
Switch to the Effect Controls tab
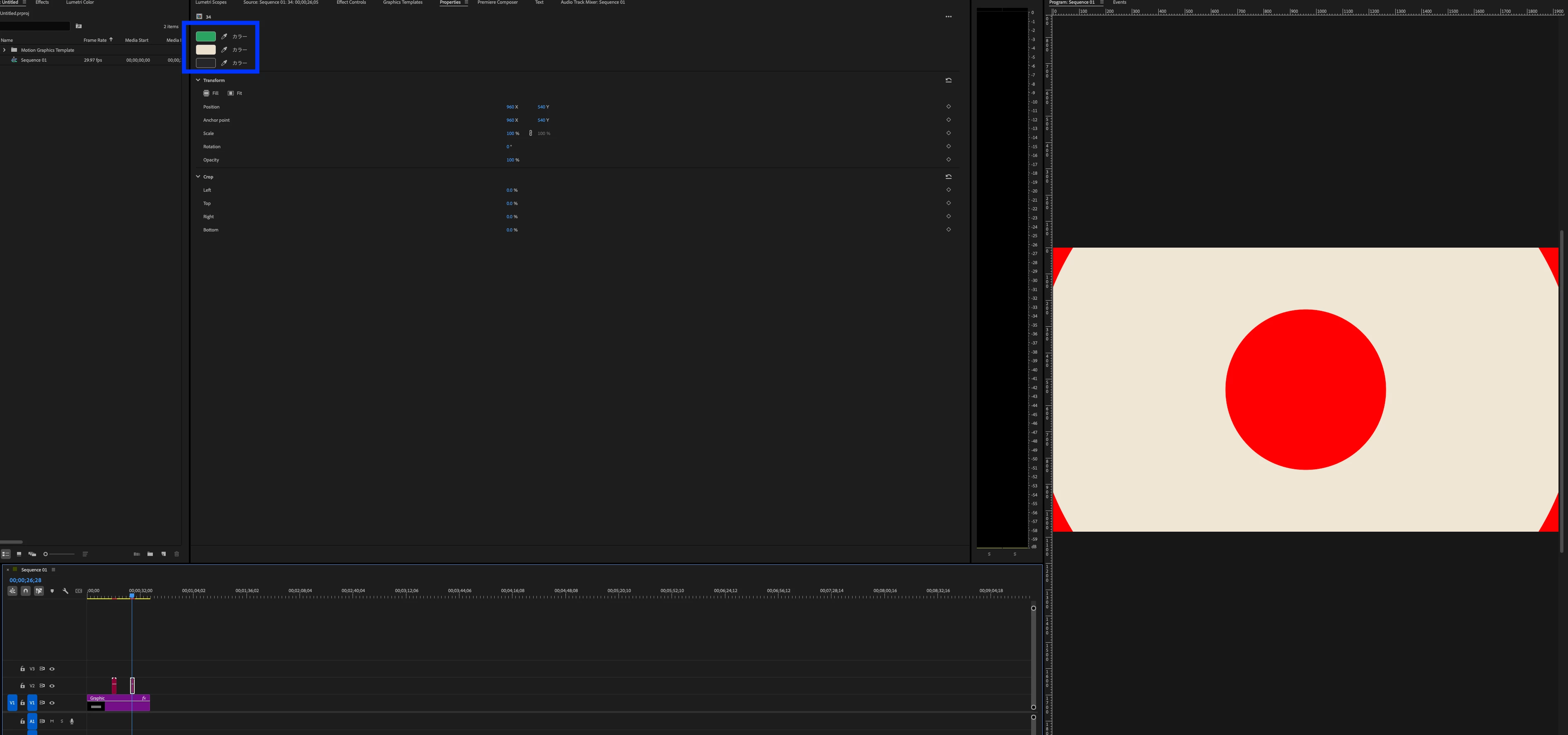point(351,2)
